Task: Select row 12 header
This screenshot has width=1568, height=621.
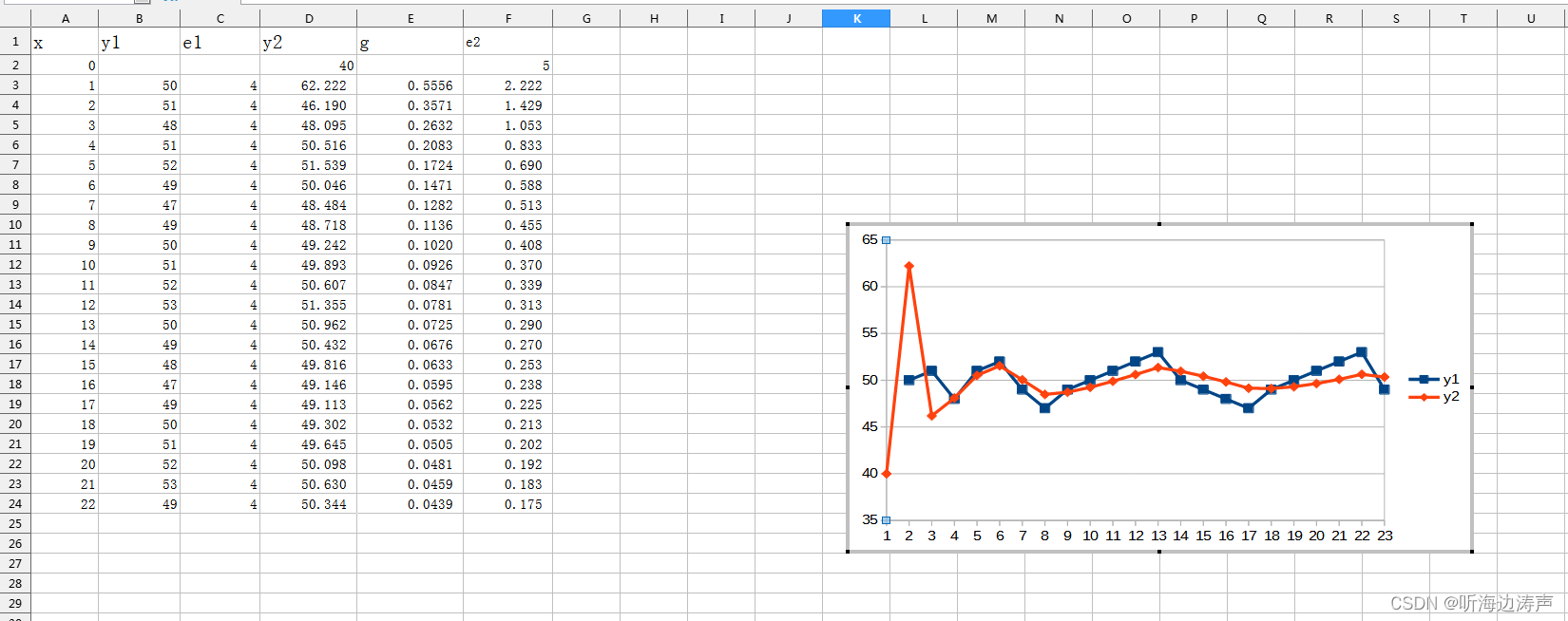Action: pos(15,265)
